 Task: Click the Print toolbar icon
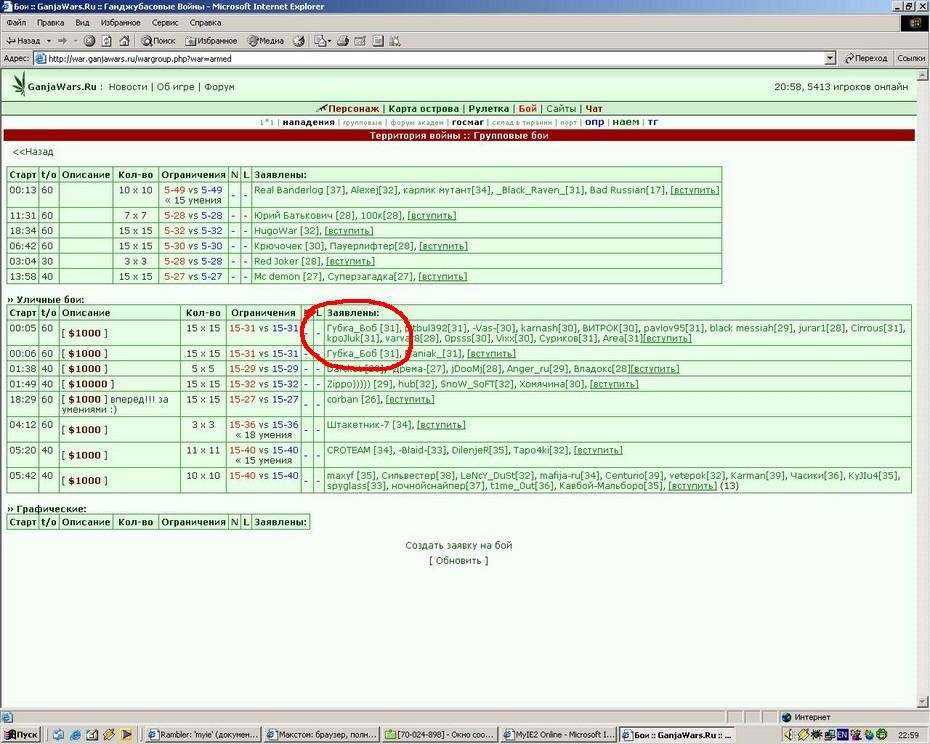point(342,41)
